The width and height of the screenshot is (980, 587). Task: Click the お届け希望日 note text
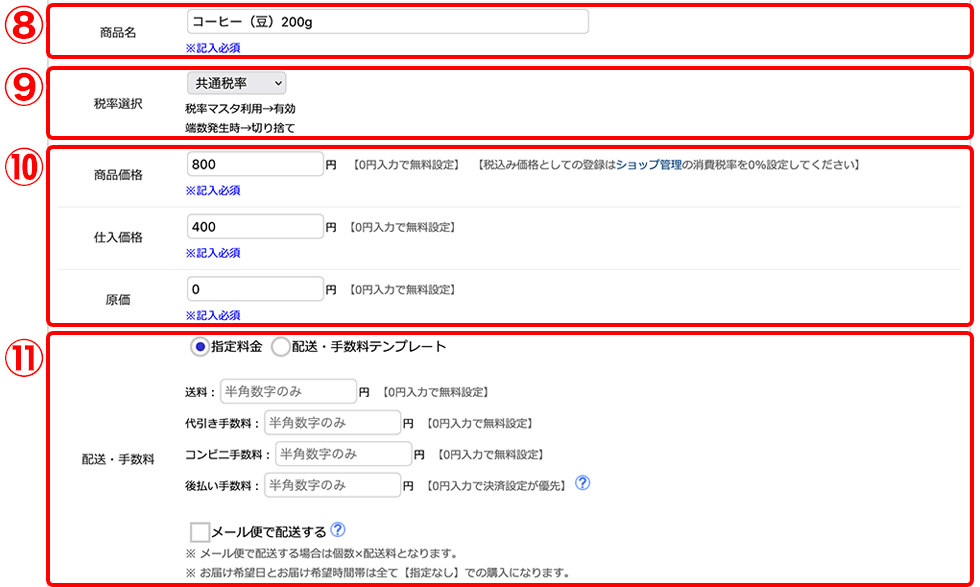click(x=378, y=573)
